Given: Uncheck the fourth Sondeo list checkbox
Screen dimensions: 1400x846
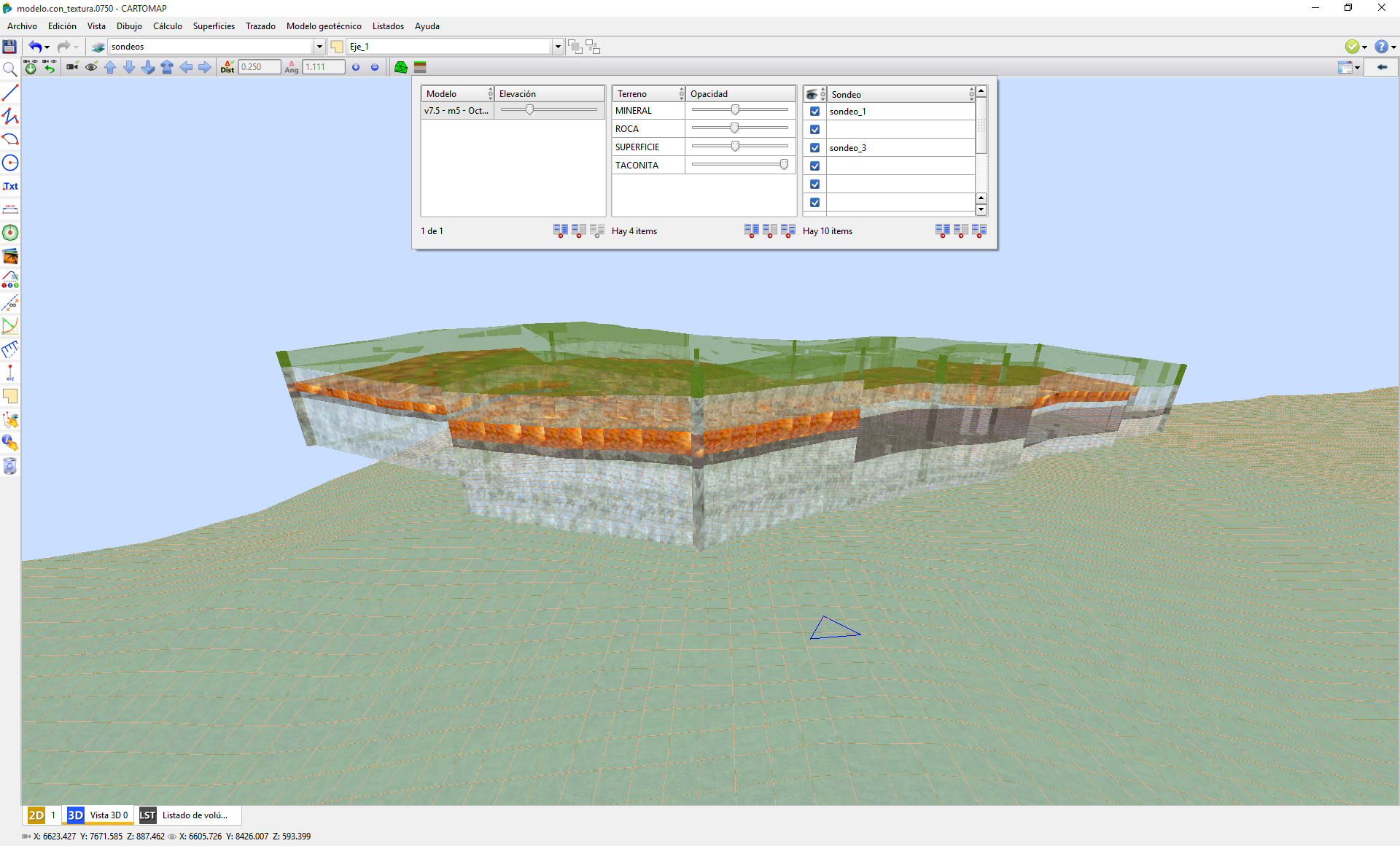Looking at the screenshot, I should (815, 166).
